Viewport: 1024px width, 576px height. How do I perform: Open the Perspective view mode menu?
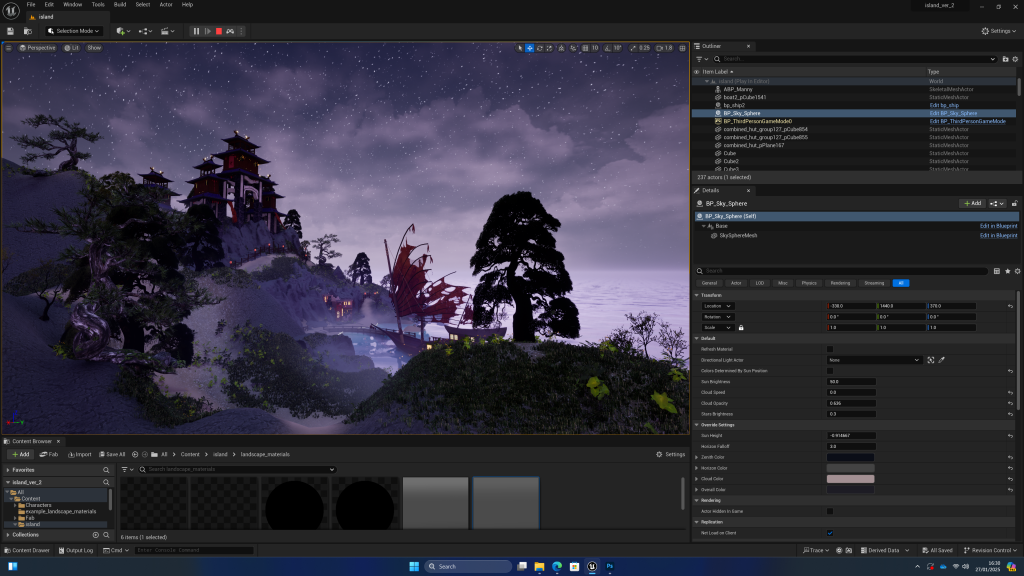click(x=37, y=48)
